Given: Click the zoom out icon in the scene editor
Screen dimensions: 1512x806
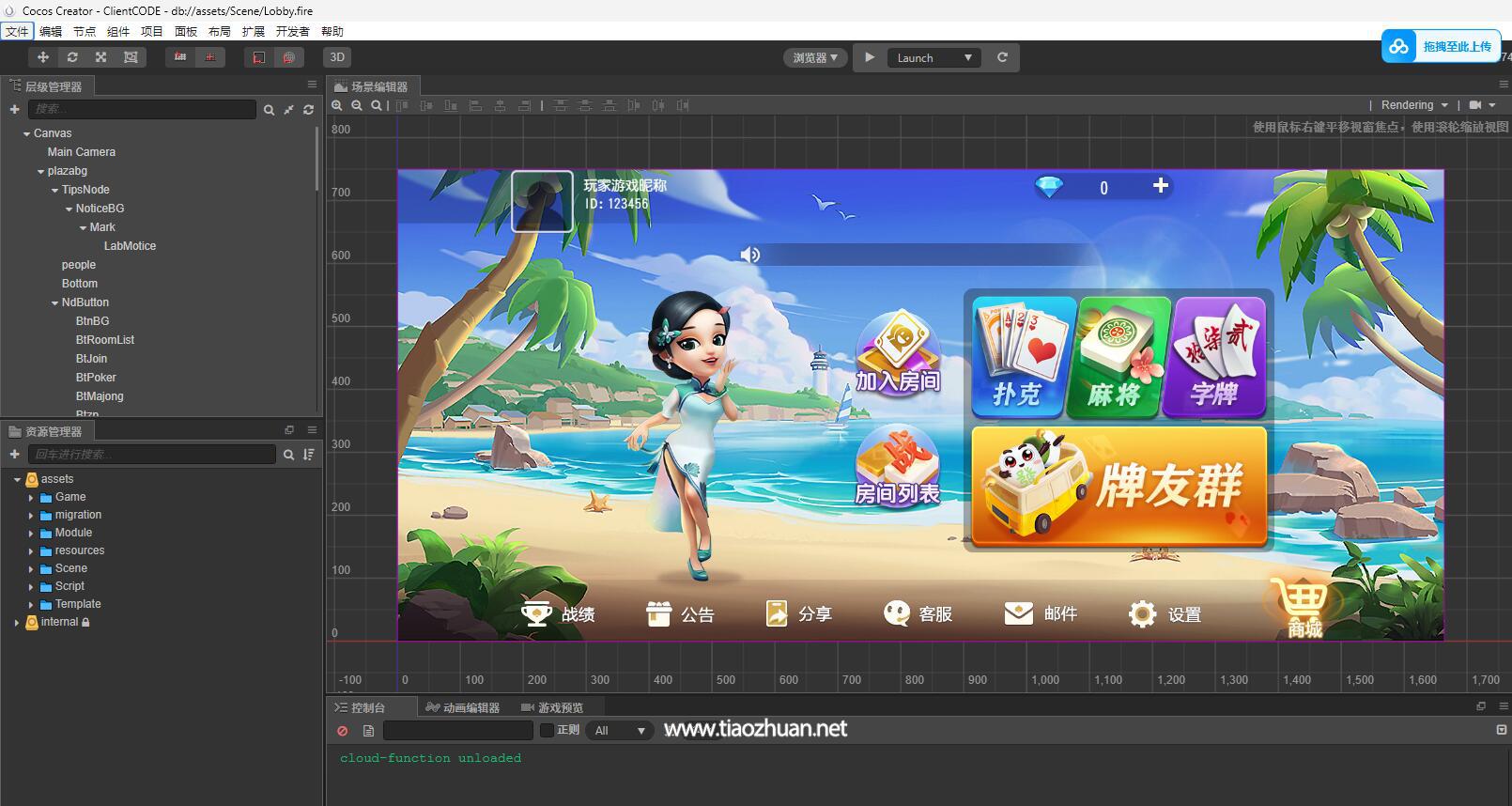Looking at the screenshot, I should pyautogui.click(x=356, y=106).
